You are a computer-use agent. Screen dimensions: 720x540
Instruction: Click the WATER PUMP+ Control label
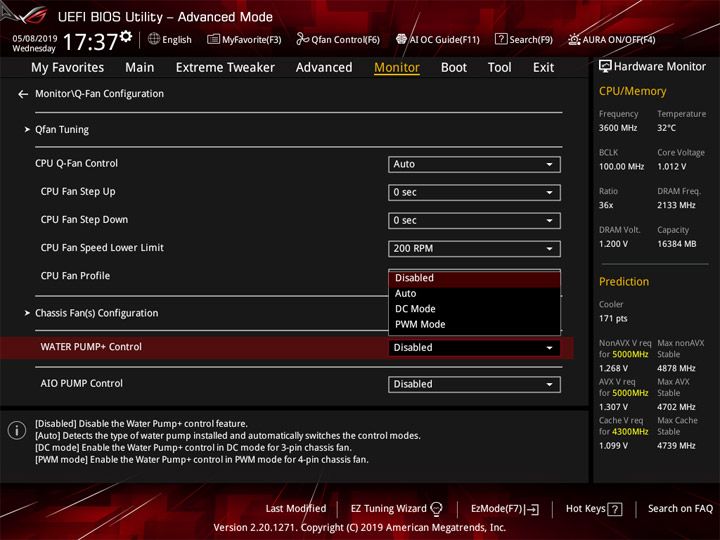(x=91, y=347)
